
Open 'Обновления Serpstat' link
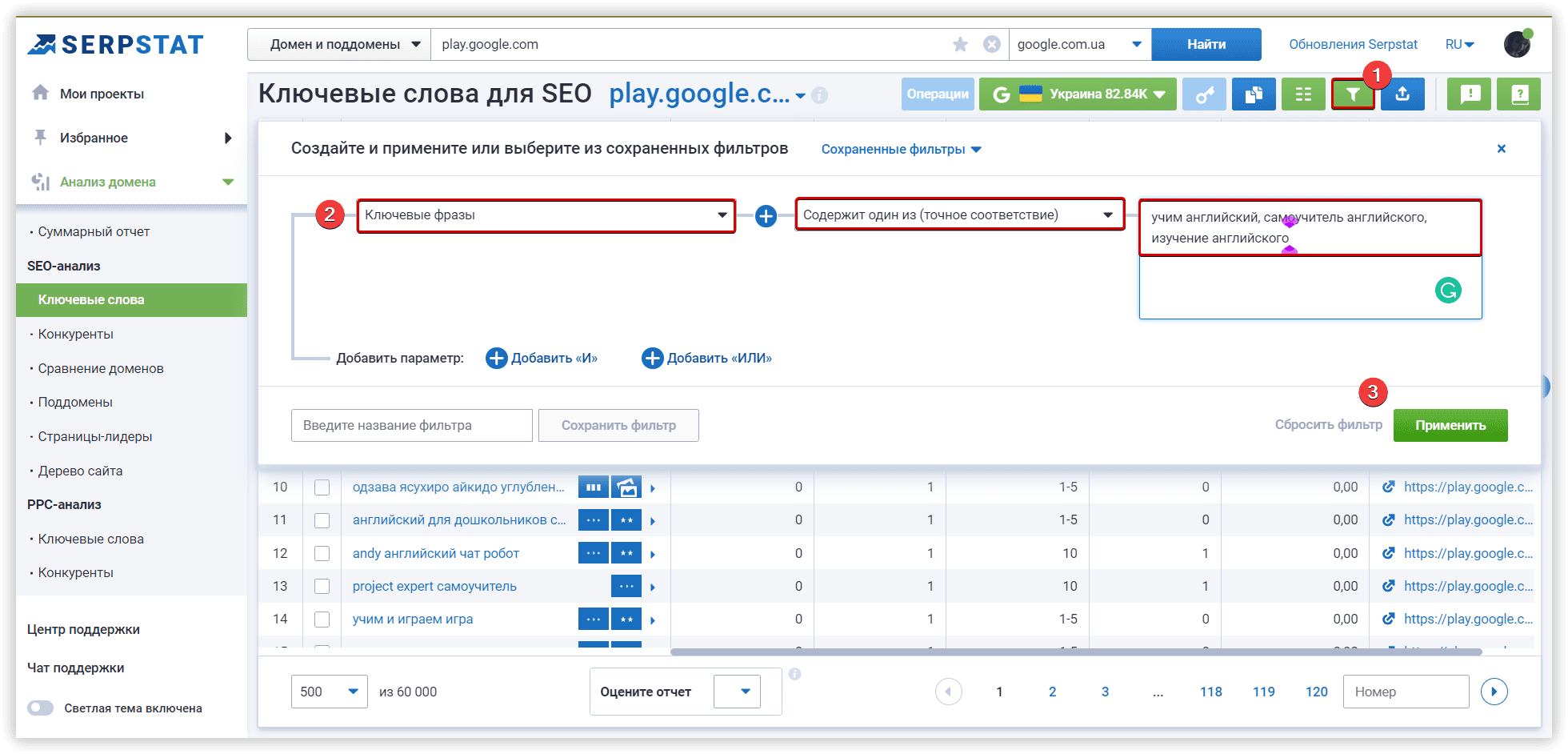point(1353,45)
